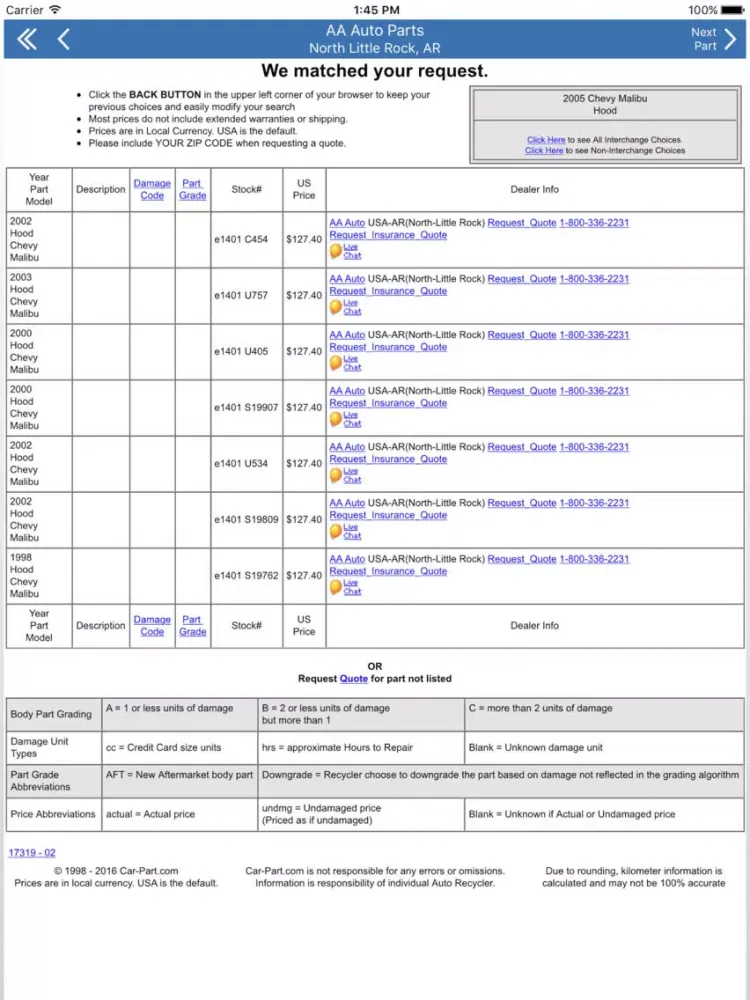Tap AFT = New Aftermarket body part
This screenshot has width=750, height=1000.
[180, 775]
